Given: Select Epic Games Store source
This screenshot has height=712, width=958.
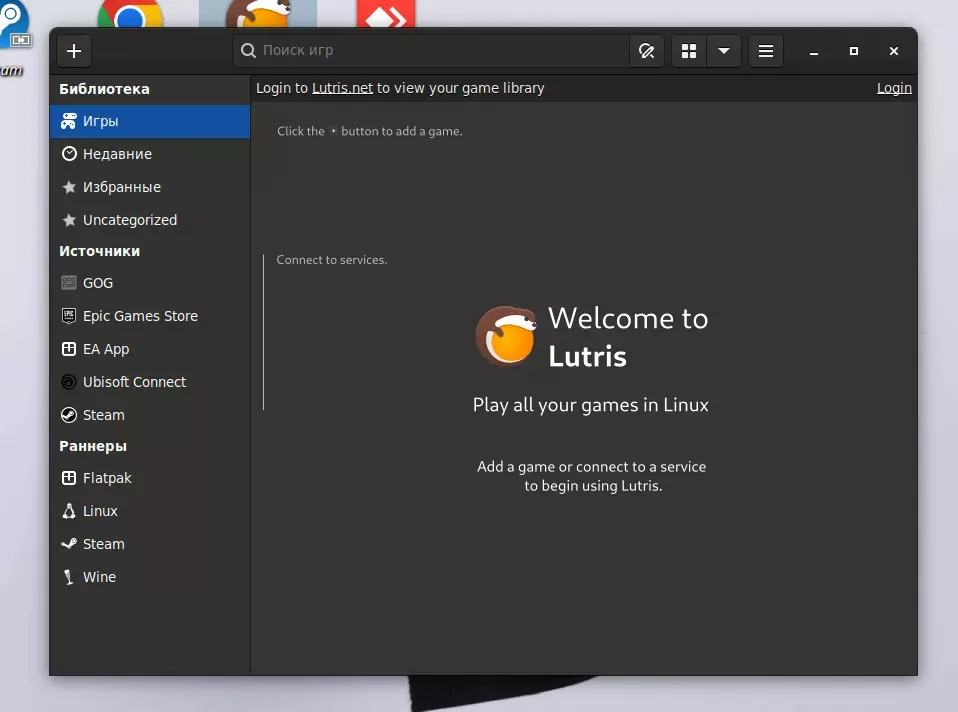Looking at the screenshot, I should coord(140,316).
